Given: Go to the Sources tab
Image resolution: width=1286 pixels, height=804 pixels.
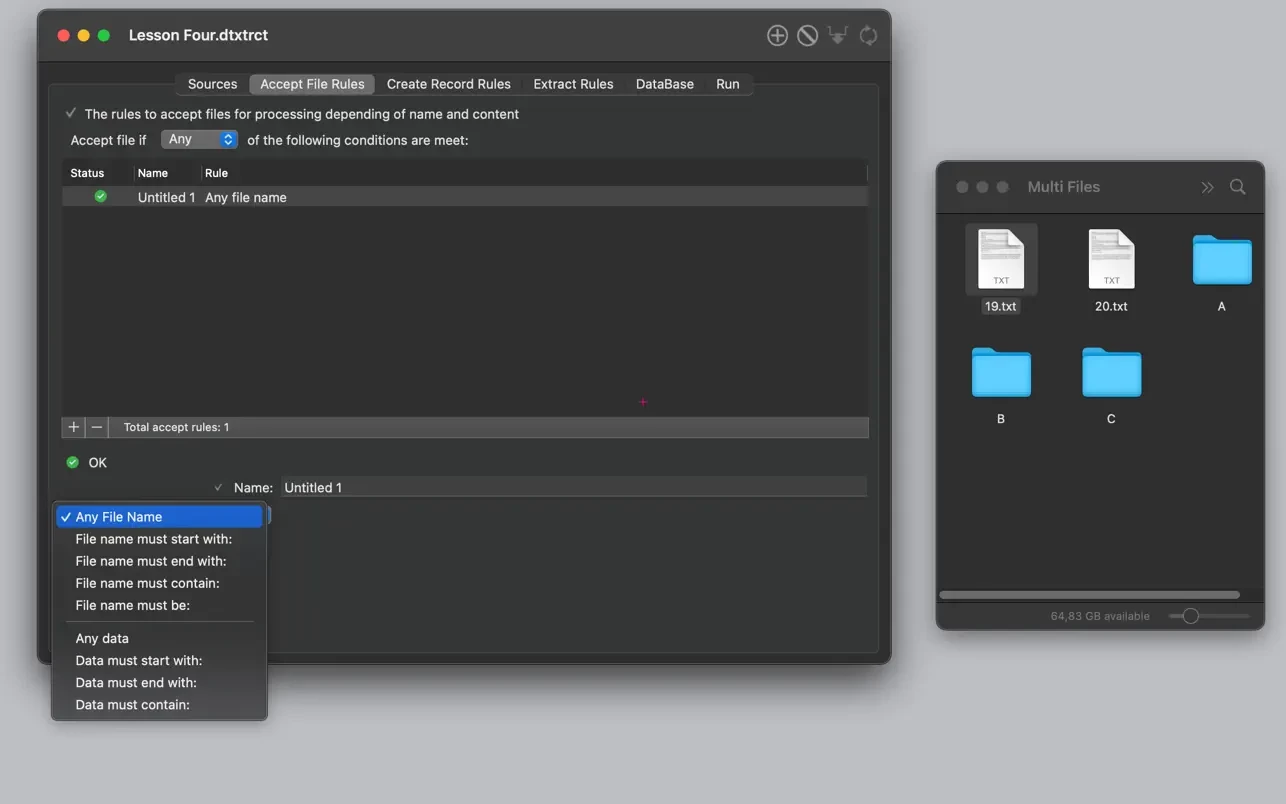Looking at the screenshot, I should pyautogui.click(x=212, y=84).
